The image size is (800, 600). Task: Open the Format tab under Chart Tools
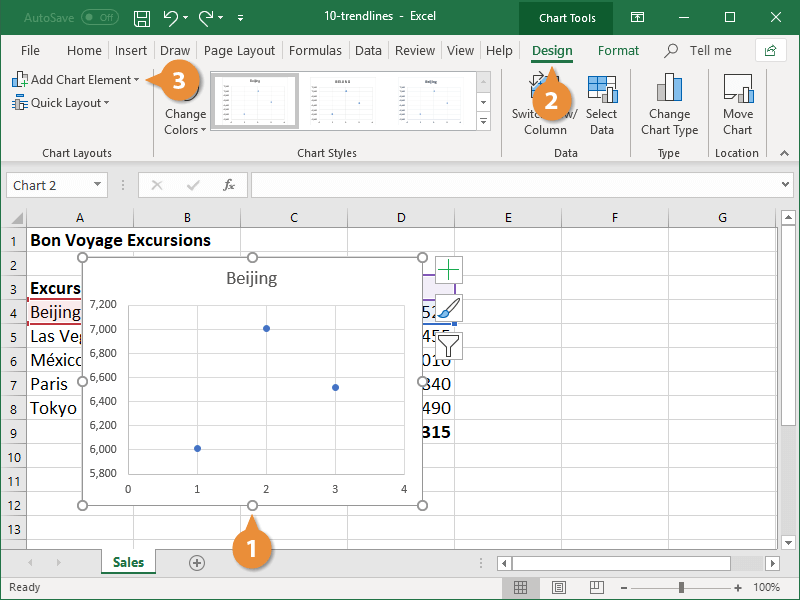pyautogui.click(x=618, y=50)
